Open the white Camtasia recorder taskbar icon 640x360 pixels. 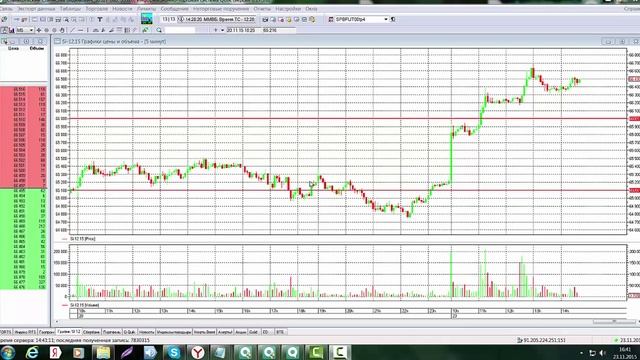pos(340,352)
